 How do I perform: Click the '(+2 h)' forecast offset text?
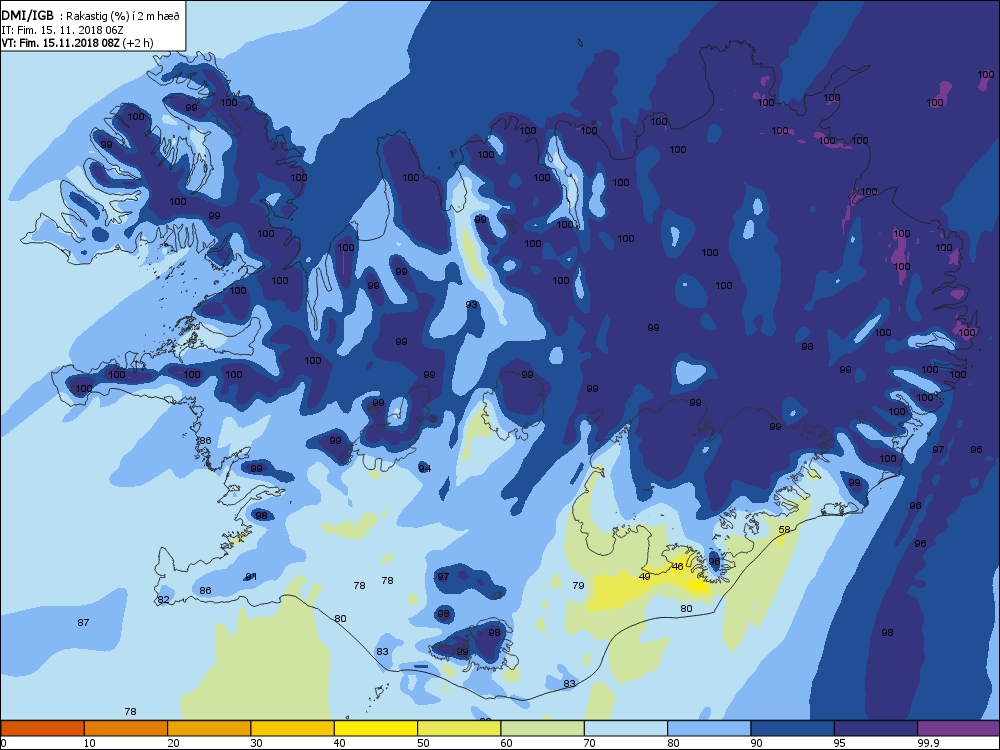138,43
